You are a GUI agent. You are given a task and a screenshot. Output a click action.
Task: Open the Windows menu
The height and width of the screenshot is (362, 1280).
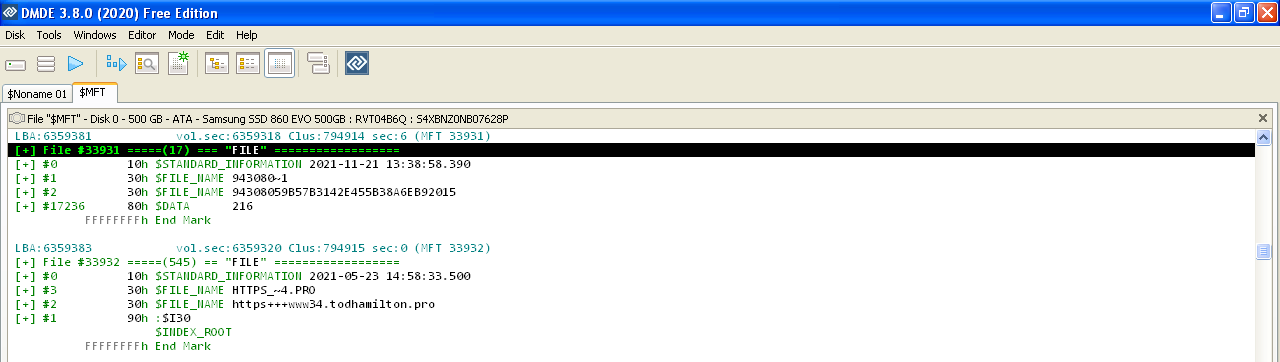tap(95, 35)
